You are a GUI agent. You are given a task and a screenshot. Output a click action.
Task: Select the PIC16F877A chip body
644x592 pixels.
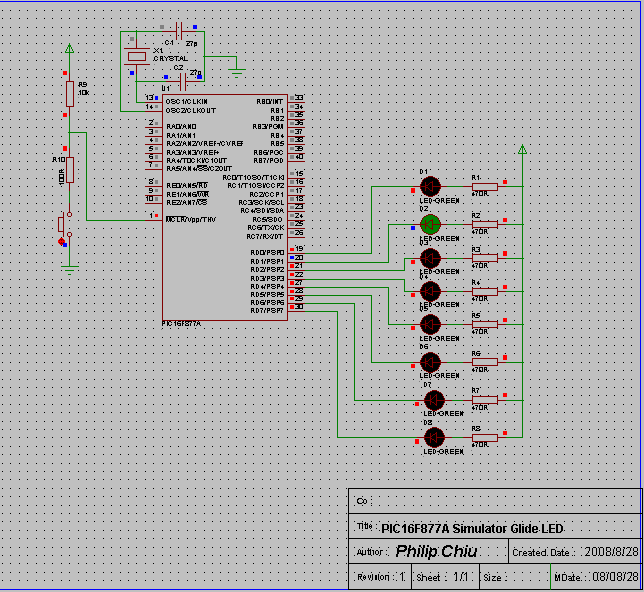point(225,207)
